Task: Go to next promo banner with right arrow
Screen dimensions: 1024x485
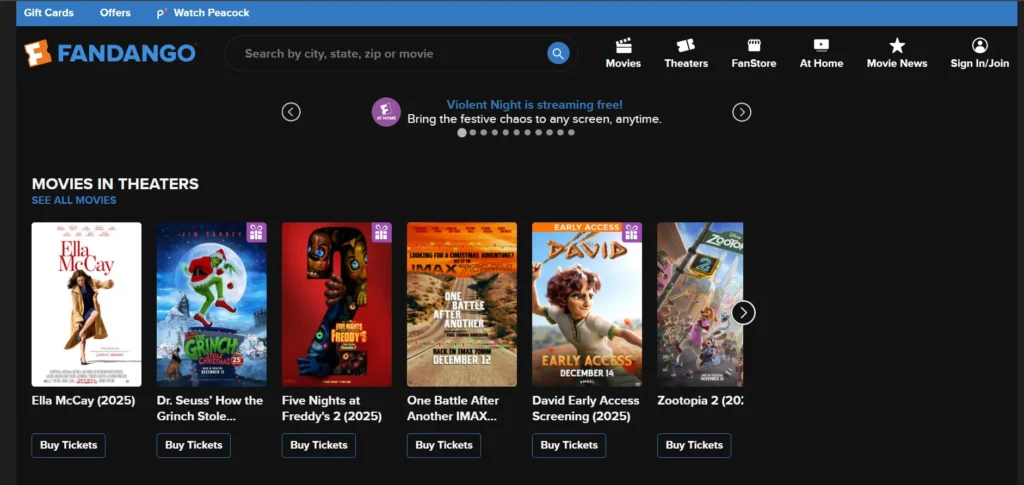Action: [741, 112]
